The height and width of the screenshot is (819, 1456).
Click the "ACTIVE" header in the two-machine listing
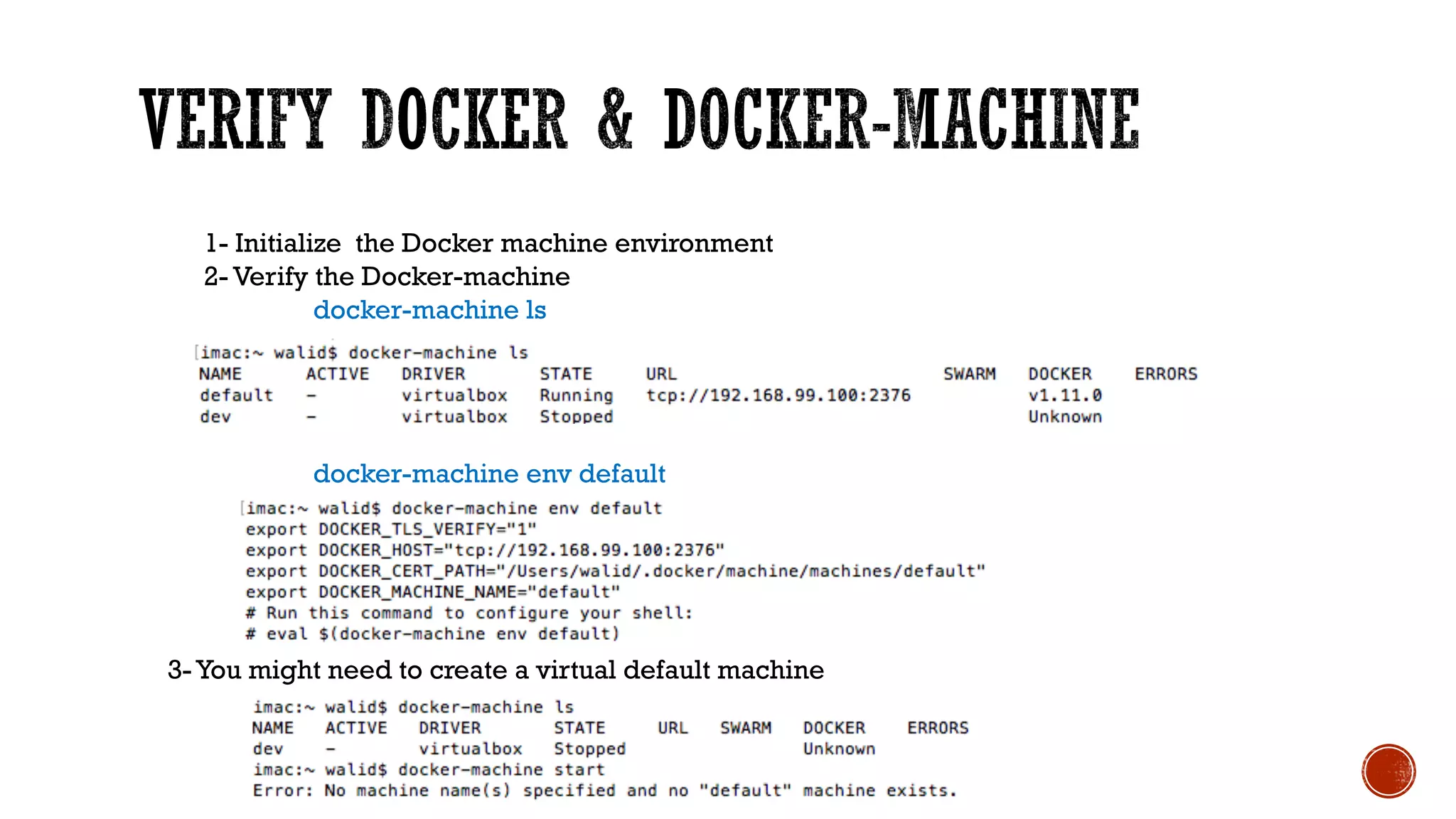(x=338, y=374)
